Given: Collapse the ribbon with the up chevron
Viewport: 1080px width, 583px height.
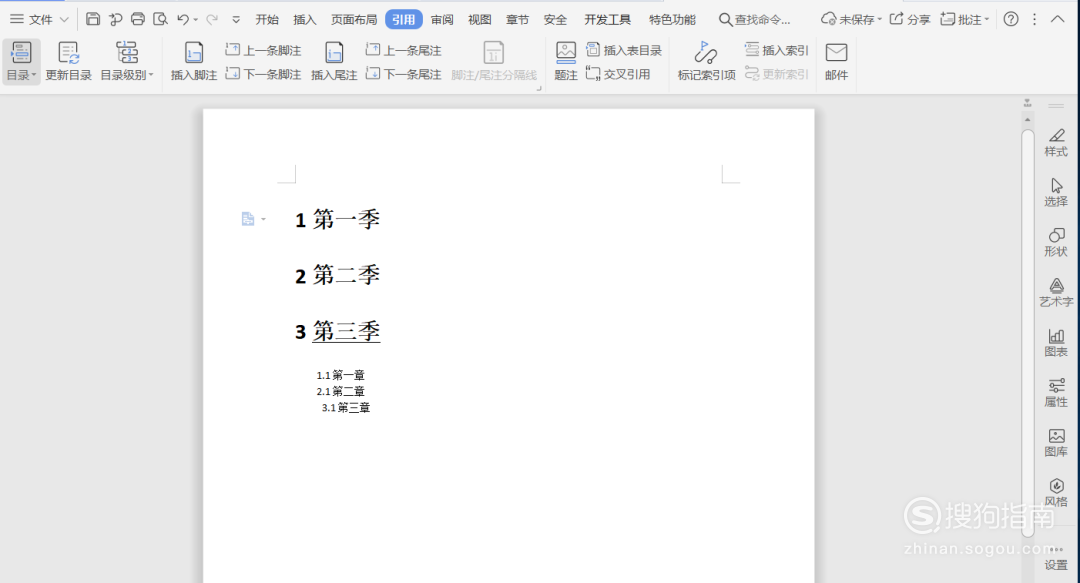Looking at the screenshot, I should tap(1058, 19).
